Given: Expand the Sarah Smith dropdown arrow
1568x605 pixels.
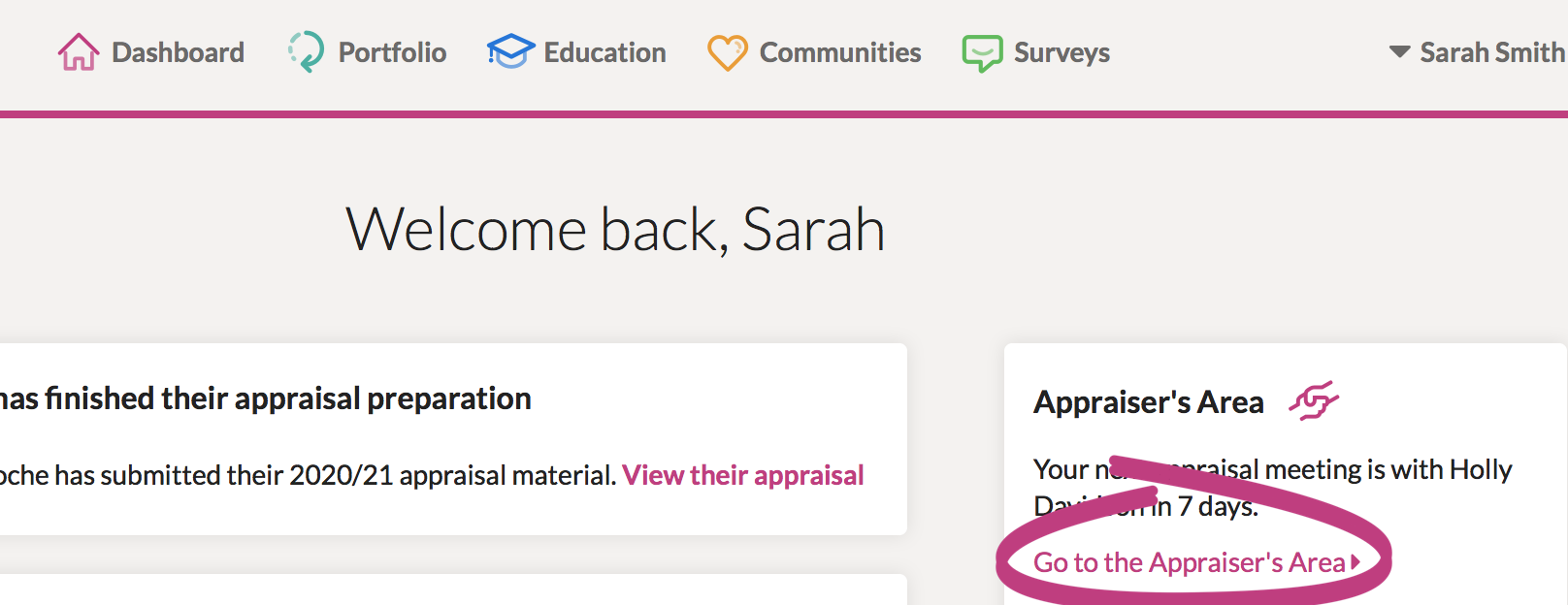Looking at the screenshot, I should [x=1399, y=52].
